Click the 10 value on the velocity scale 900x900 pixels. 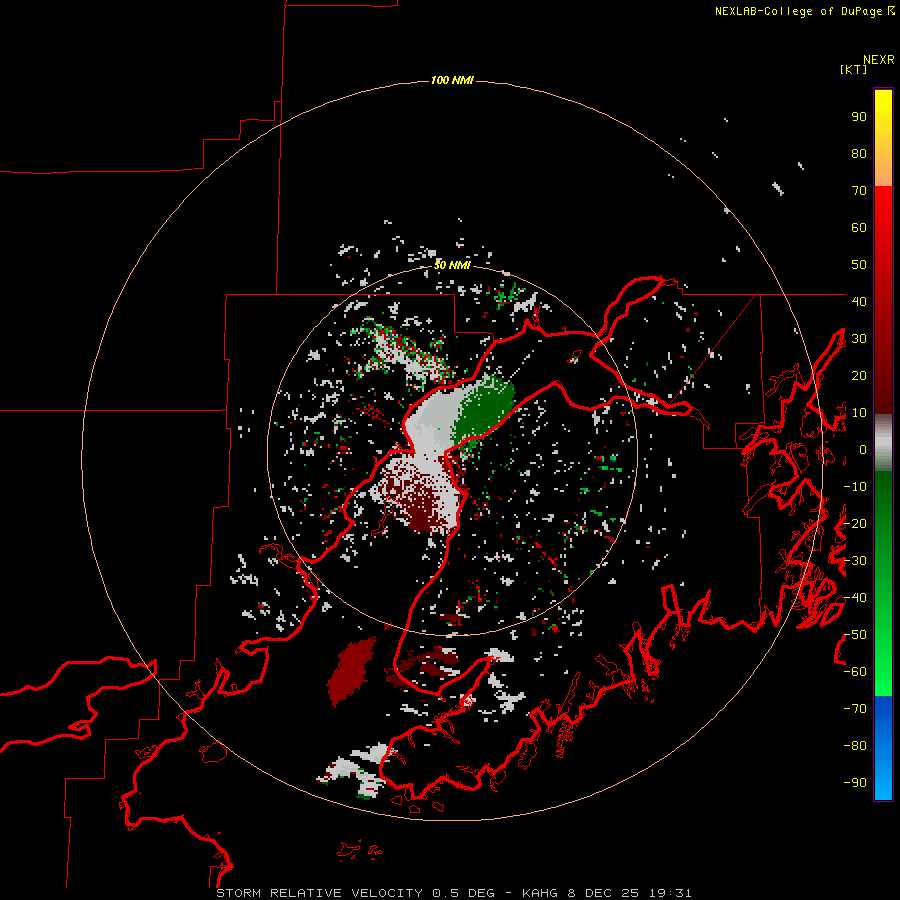click(x=859, y=413)
